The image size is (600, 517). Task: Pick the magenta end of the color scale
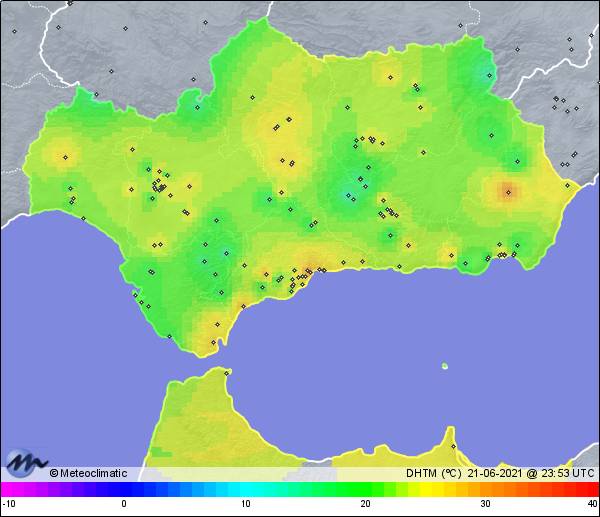pyautogui.click(x=8, y=489)
